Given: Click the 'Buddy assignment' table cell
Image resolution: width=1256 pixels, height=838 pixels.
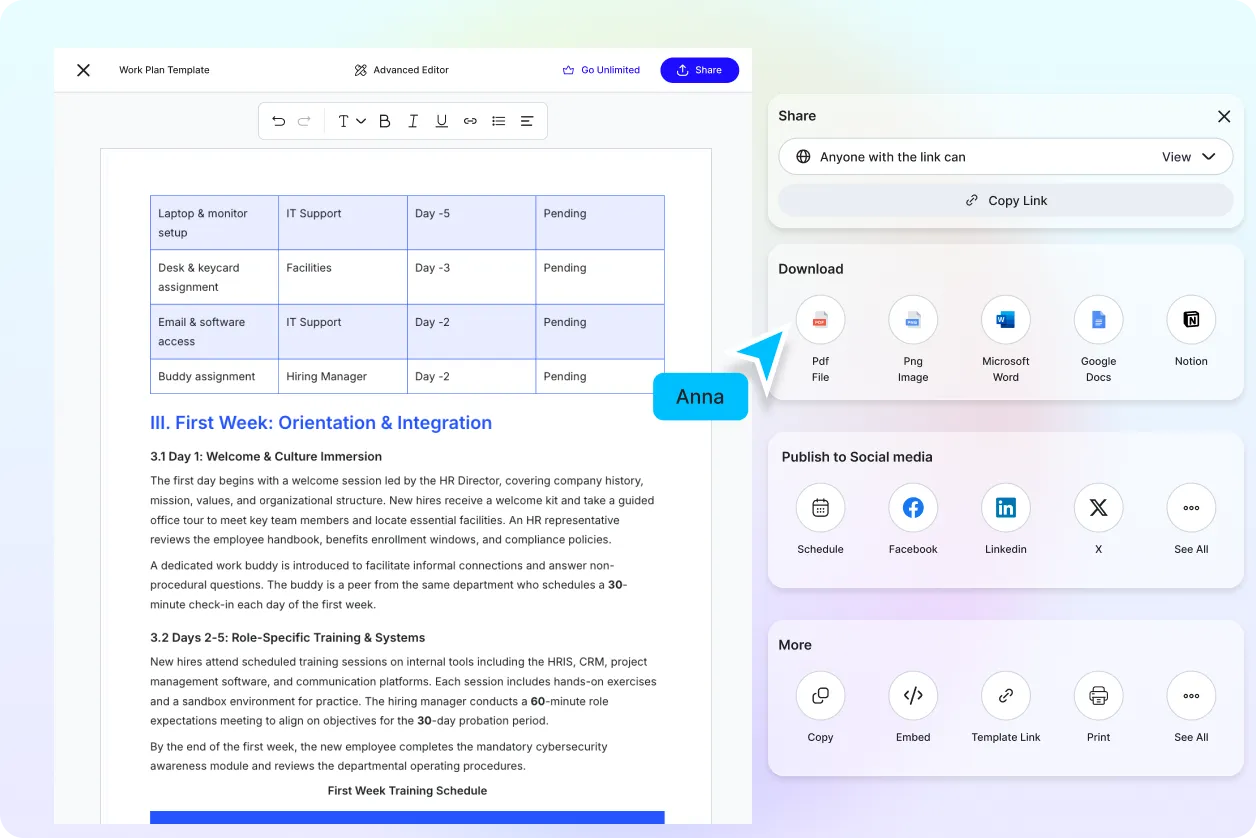Looking at the screenshot, I should pos(214,376).
